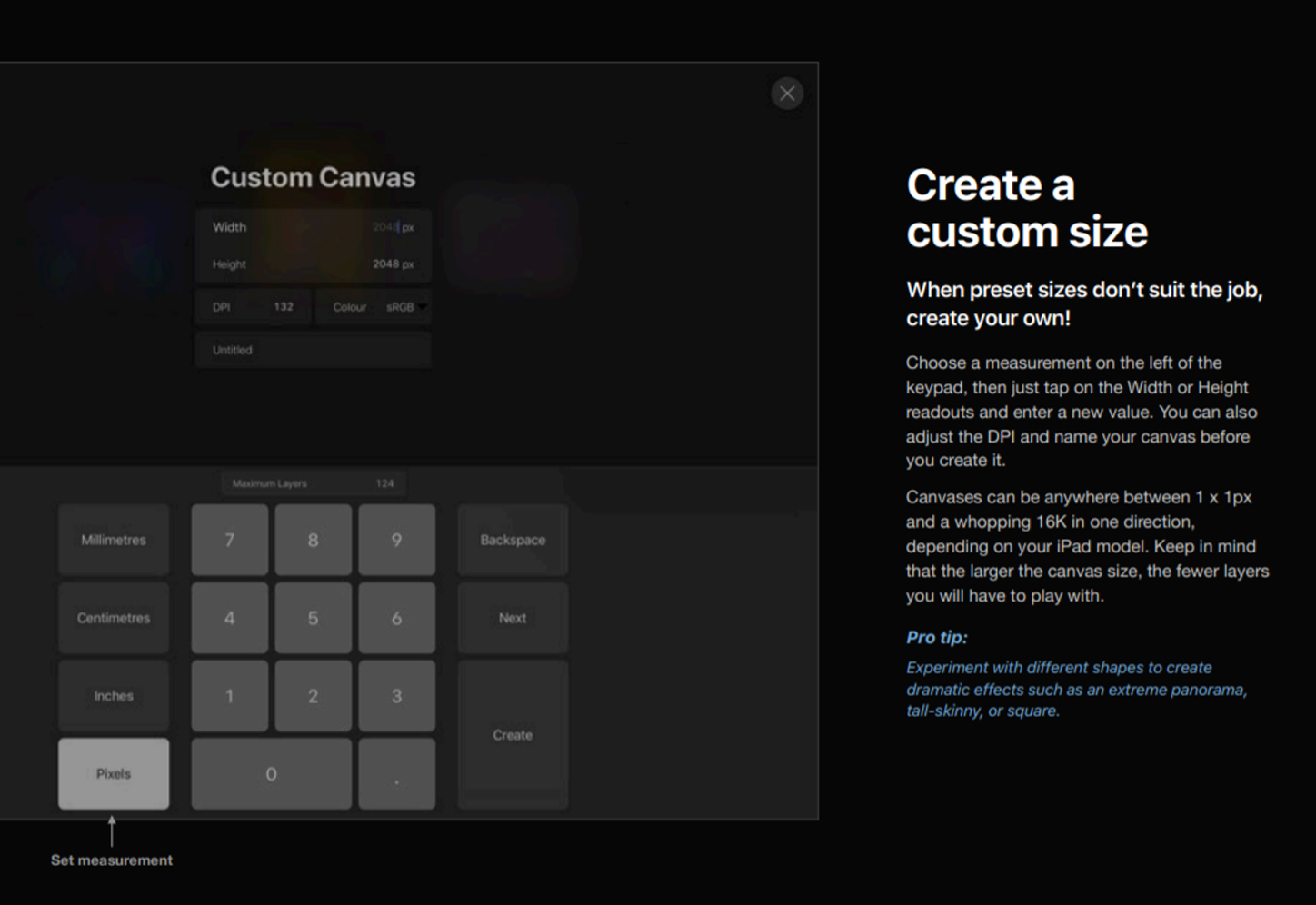Close the Custom Canvas dialog
The width and height of the screenshot is (1316, 905).
tap(787, 94)
